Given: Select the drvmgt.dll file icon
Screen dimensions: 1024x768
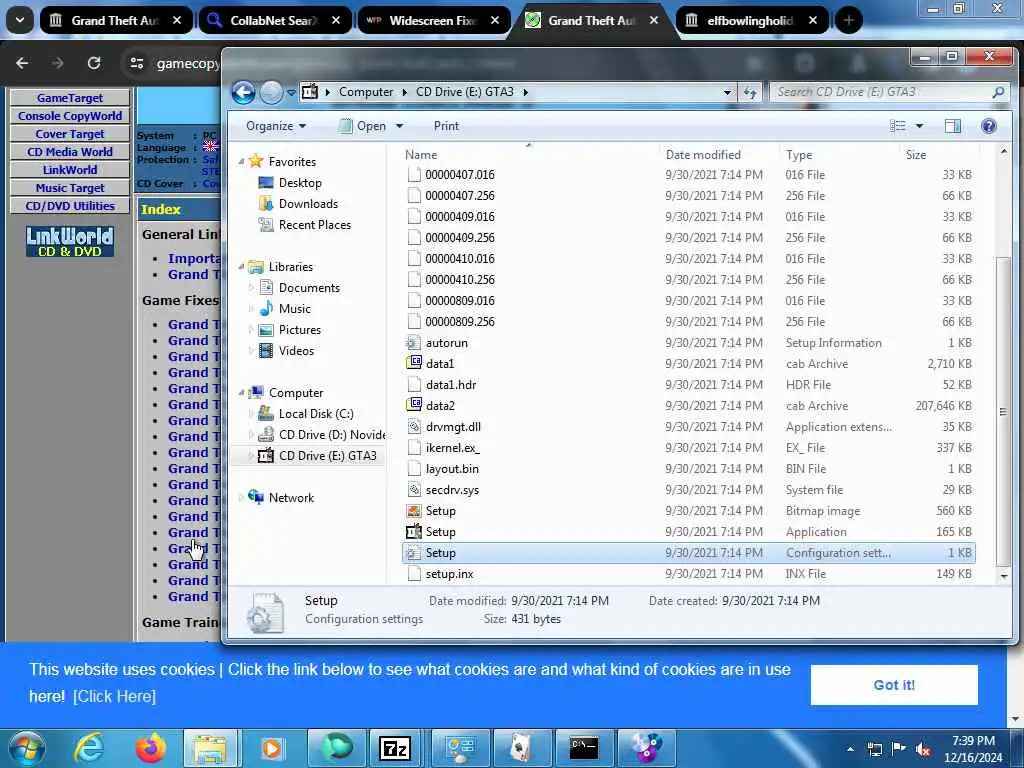Looking at the screenshot, I should (x=413, y=426).
